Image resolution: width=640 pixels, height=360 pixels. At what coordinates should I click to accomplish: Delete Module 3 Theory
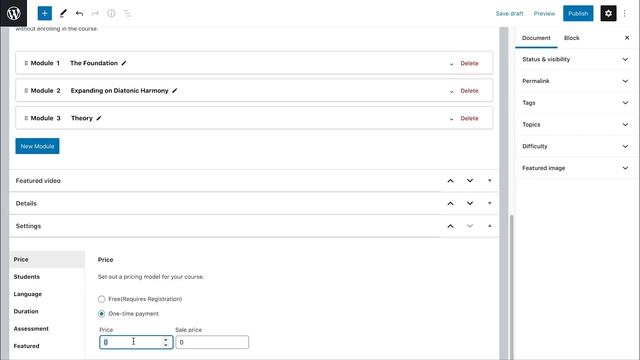click(x=469, y=118)
